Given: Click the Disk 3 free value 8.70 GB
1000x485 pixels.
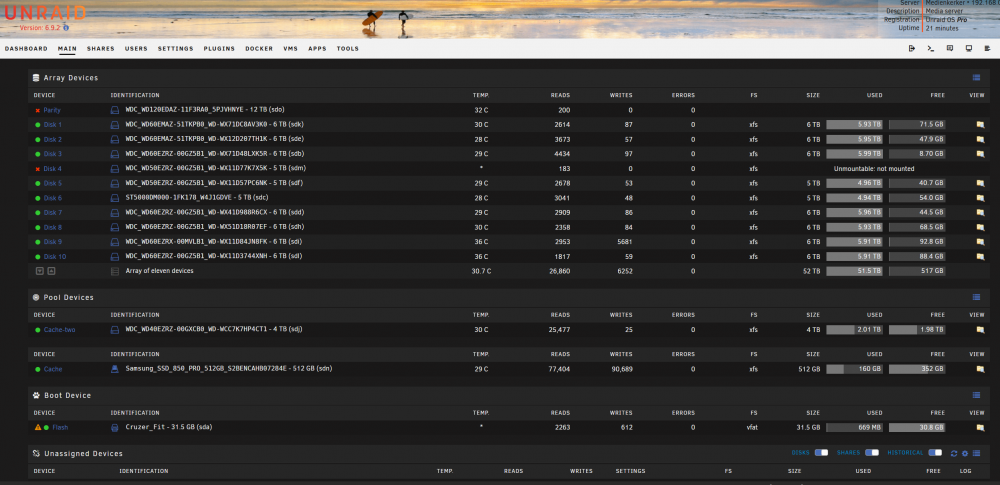Looking at the screenshot, I should tap(917, 154).
